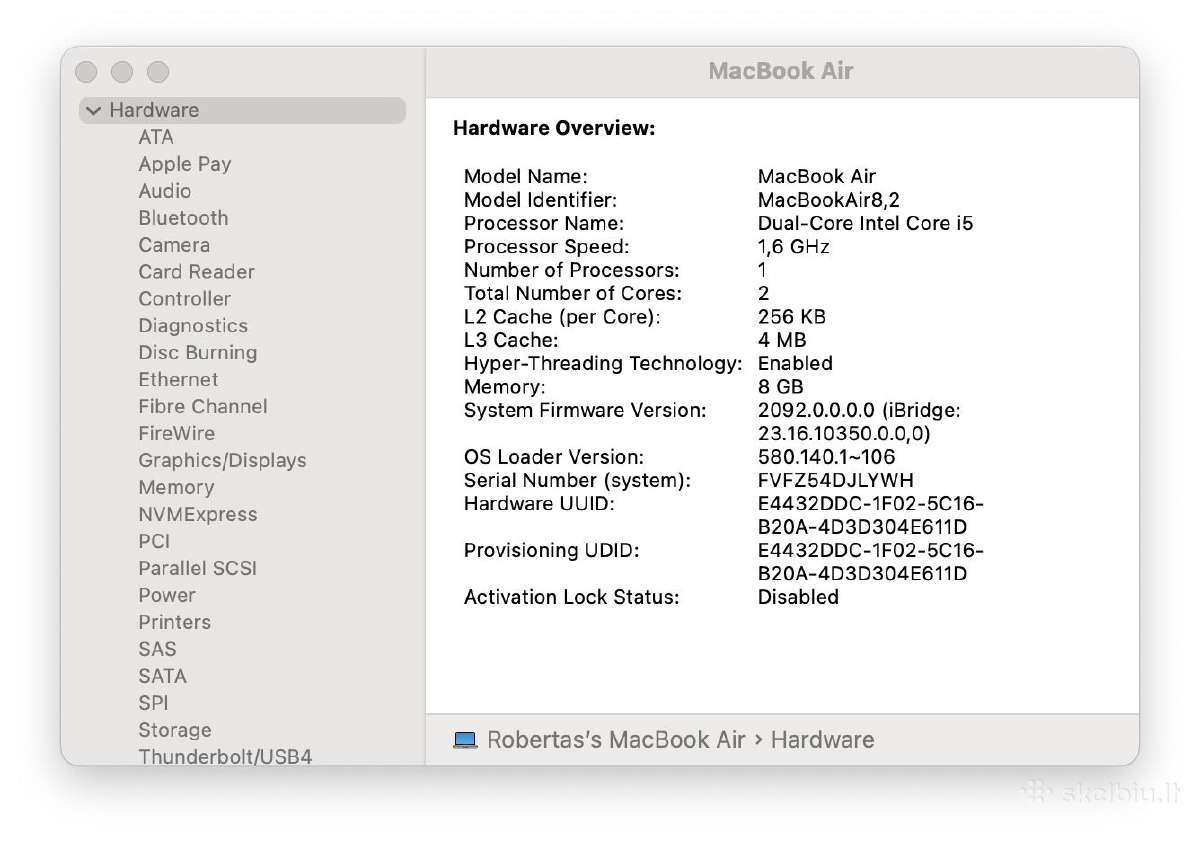
Task: Minimize window using middle title bar button
Action: click(122, 72)
